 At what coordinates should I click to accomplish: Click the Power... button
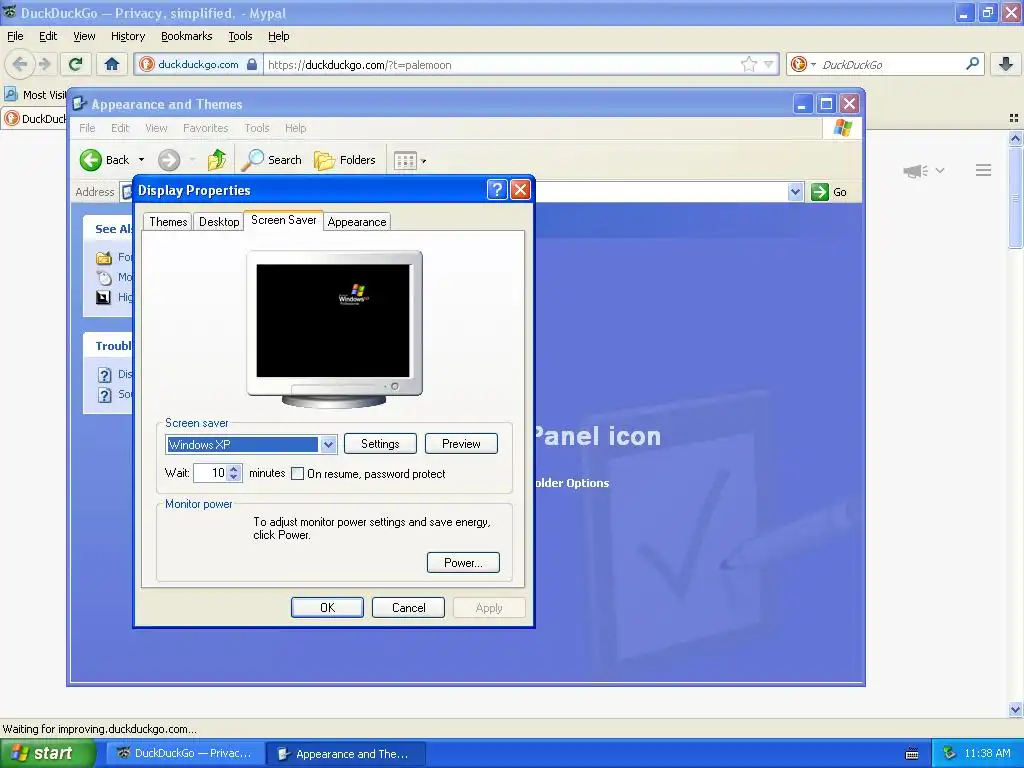[x=463, y=562]
